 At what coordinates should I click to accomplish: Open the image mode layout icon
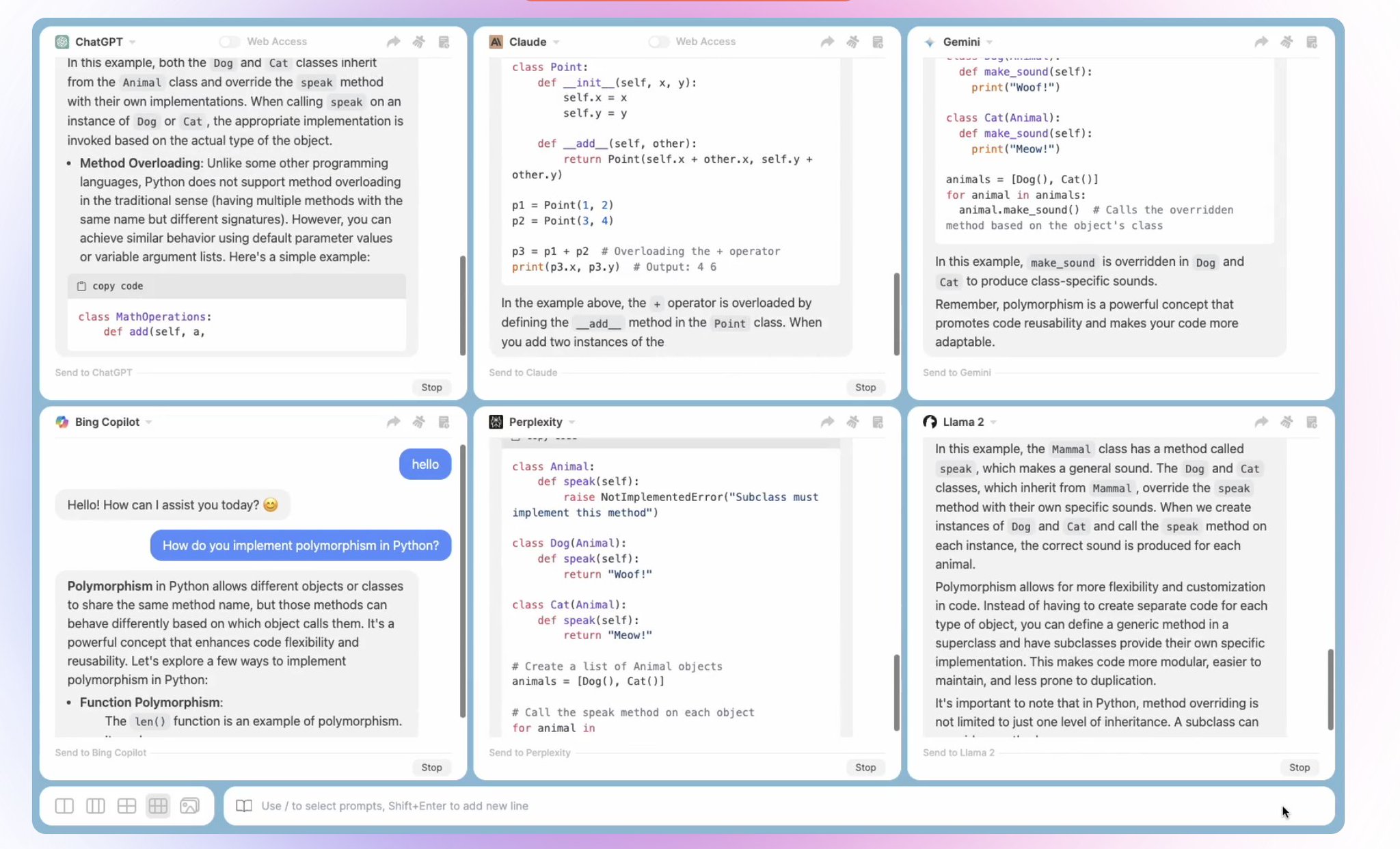[x=189, y=806]
